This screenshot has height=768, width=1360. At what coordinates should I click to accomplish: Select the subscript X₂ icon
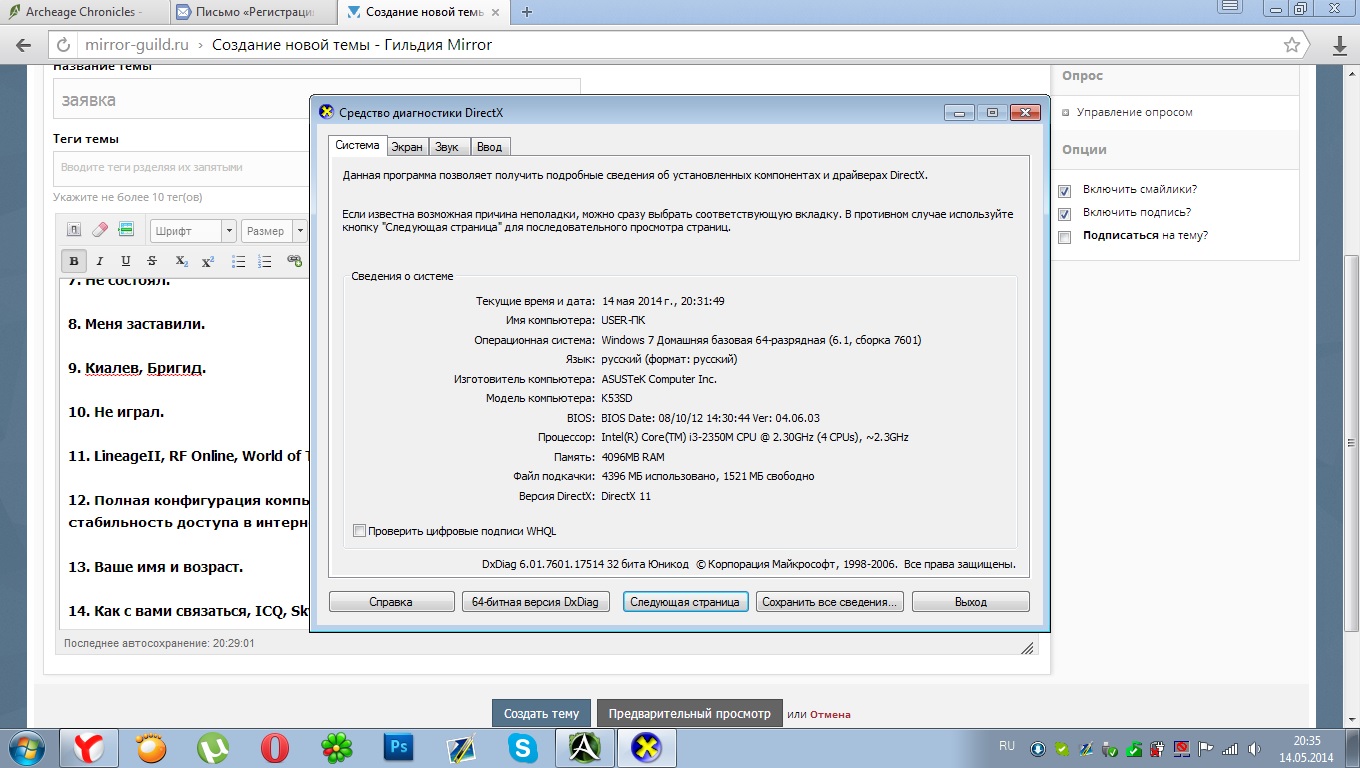point(181,261)
